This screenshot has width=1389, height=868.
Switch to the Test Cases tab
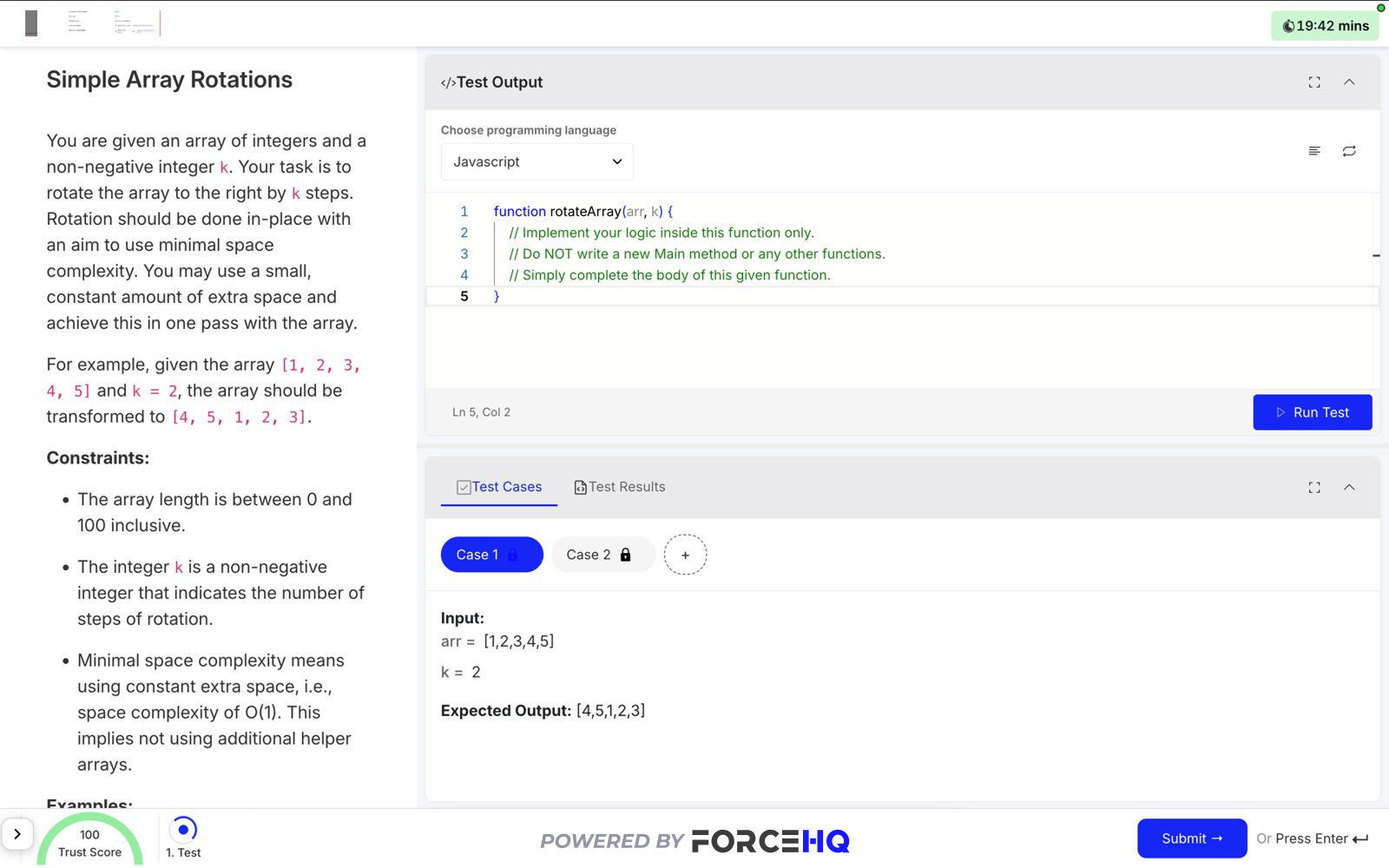coord(499,487)
